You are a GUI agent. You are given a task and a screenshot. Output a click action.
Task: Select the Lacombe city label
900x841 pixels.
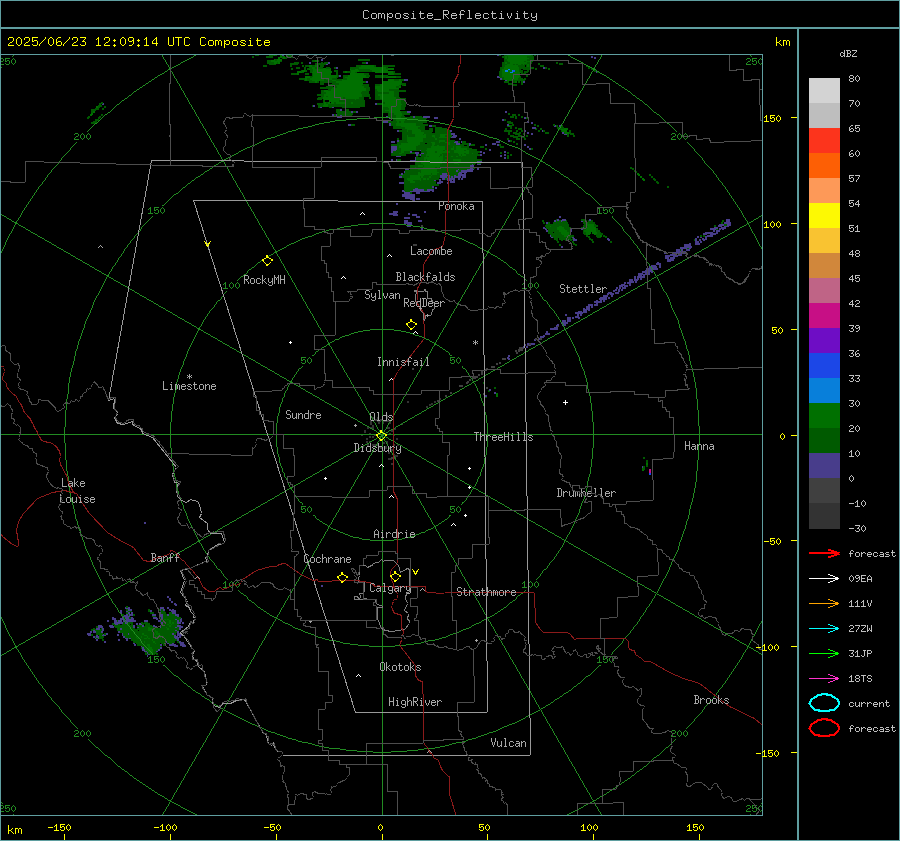pyautogui.click(x=431, y=251)
